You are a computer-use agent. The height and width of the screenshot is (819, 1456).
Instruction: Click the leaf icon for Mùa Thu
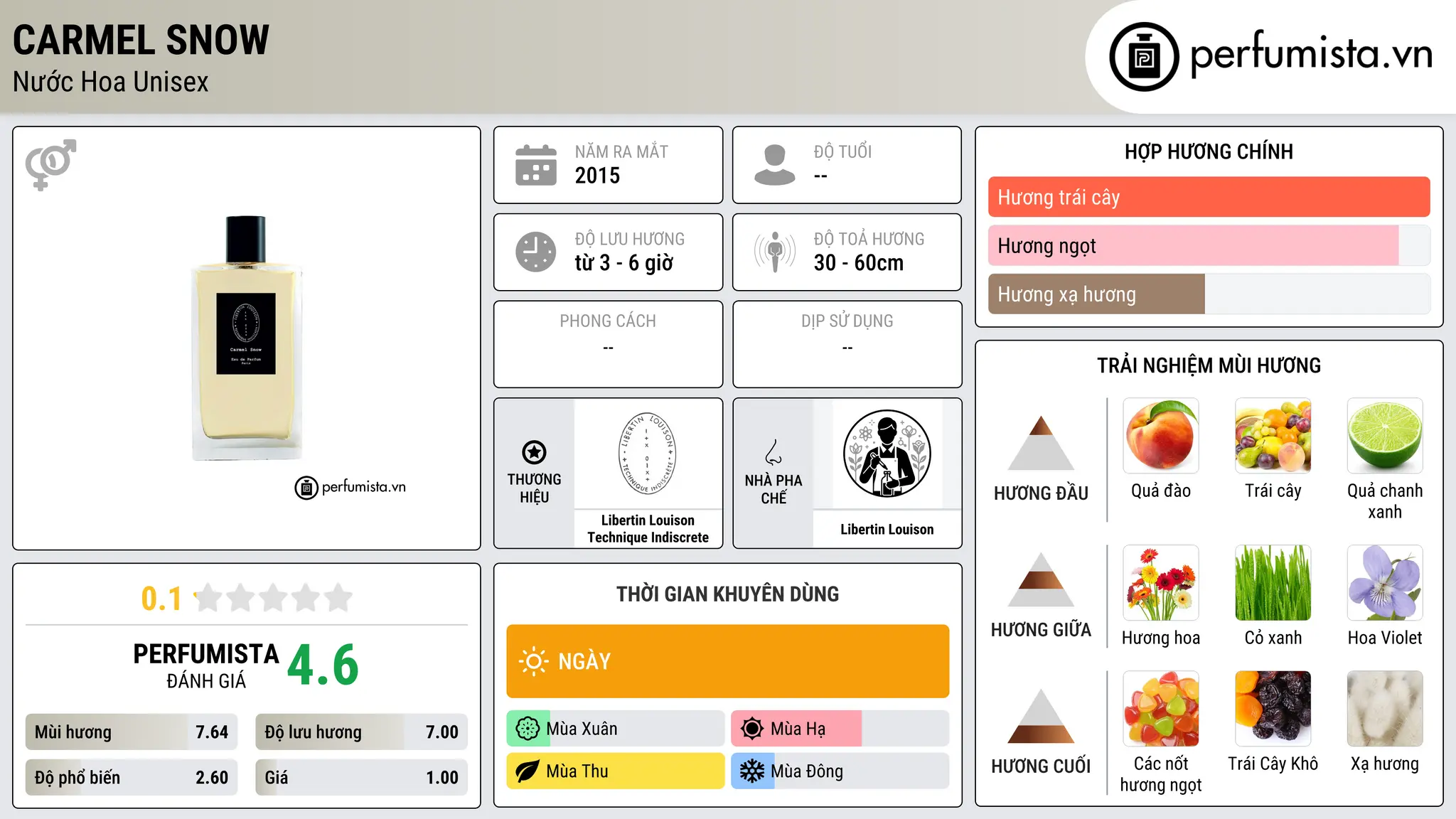pyautogui.click(x=528, y=771)
